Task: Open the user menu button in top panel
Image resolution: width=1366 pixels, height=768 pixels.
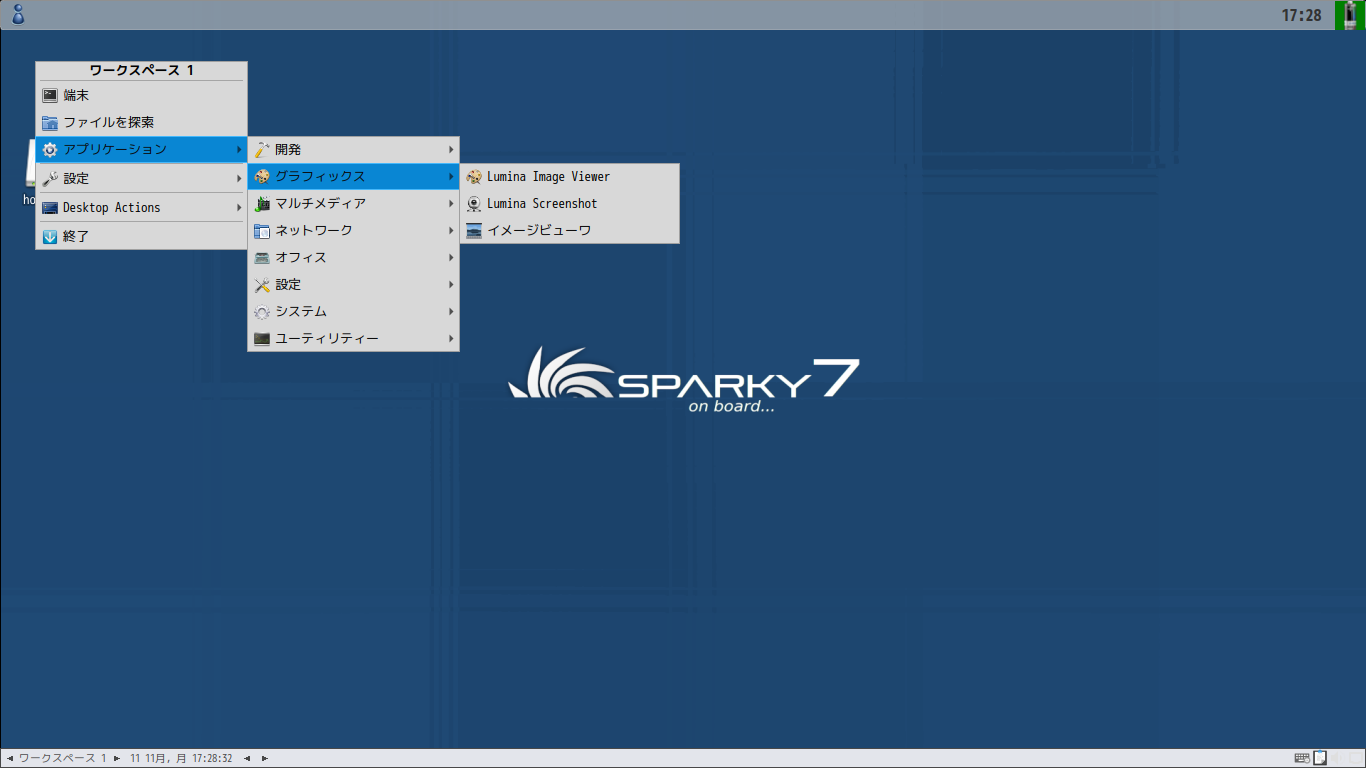Action: 17,14
